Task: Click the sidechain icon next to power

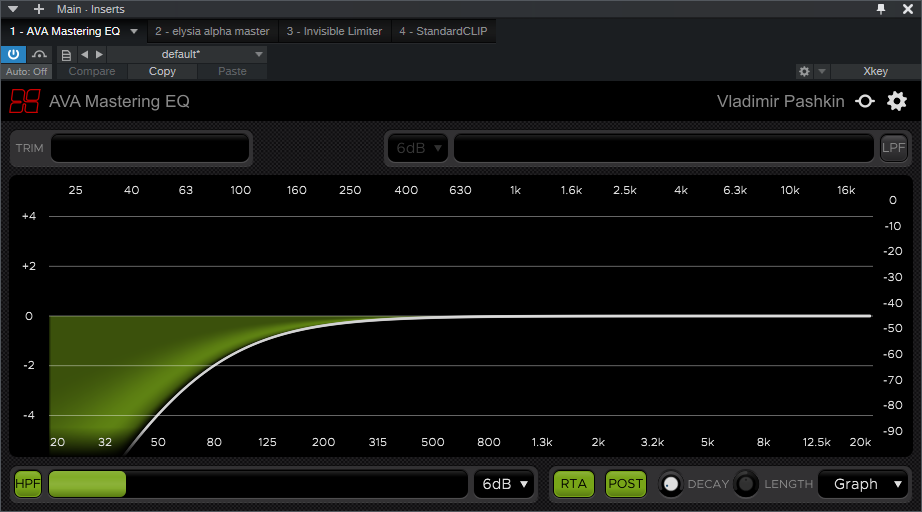Action: point(39,55)
